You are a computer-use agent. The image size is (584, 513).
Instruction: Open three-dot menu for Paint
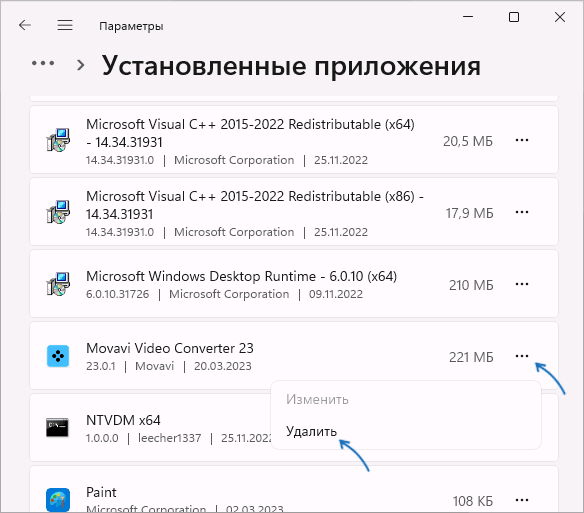[522, 500]
